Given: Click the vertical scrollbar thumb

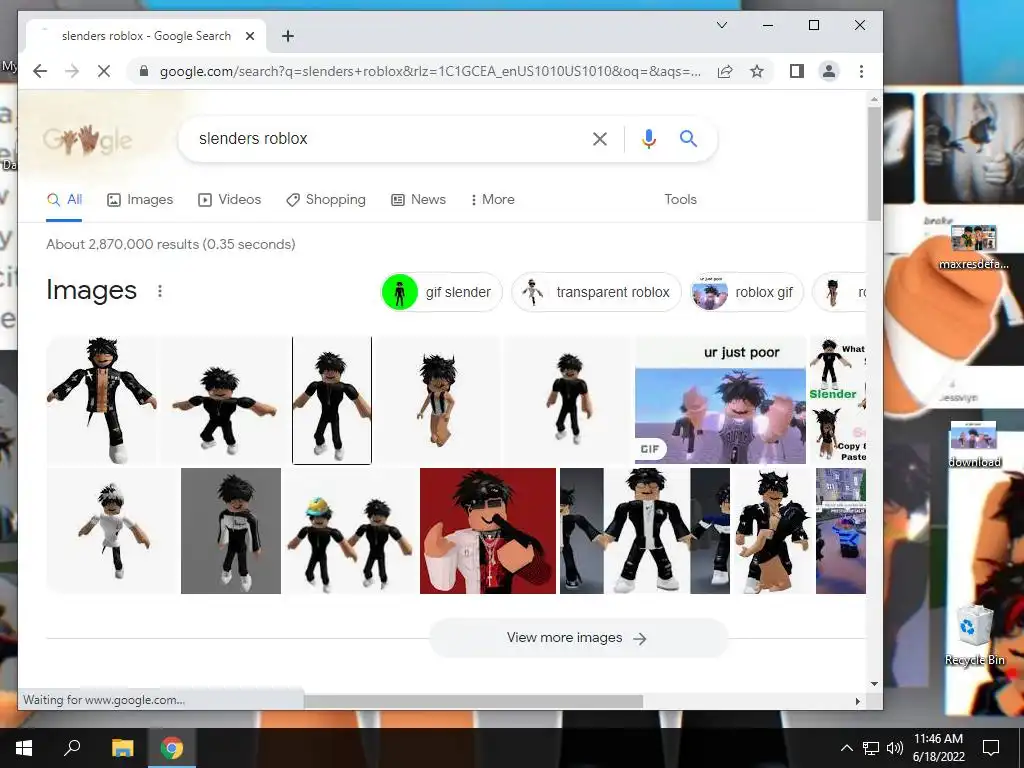Looking at the screenshot, I should pos(874,163).
